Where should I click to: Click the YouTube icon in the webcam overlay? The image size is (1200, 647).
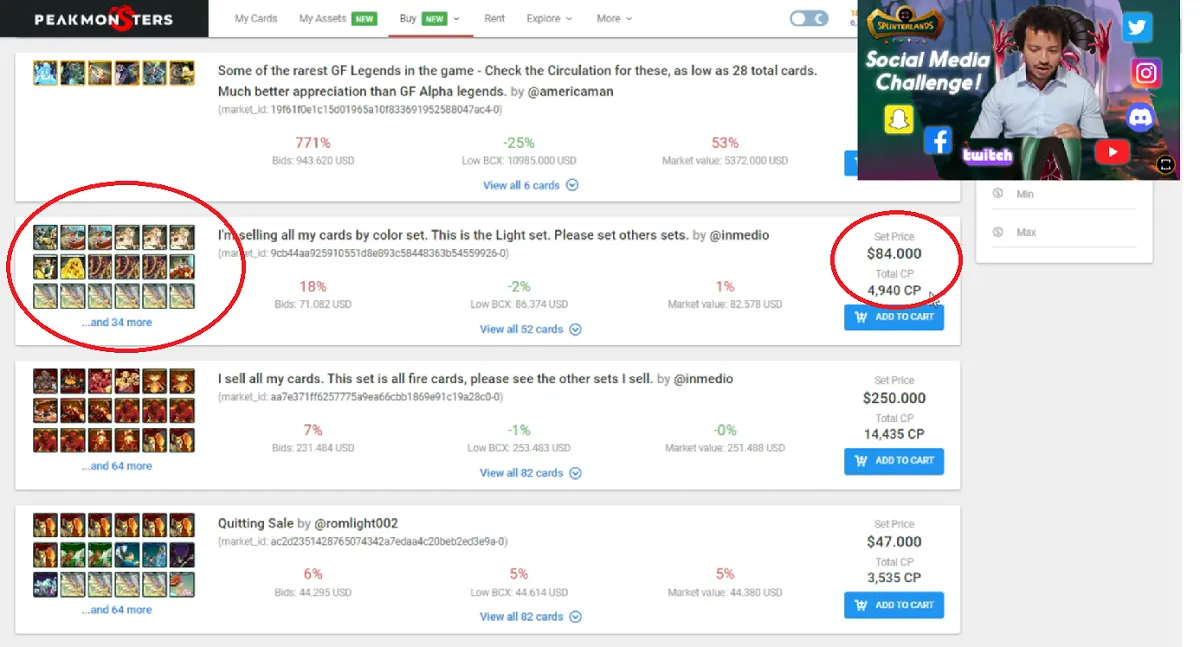[x=1111, y=152]
